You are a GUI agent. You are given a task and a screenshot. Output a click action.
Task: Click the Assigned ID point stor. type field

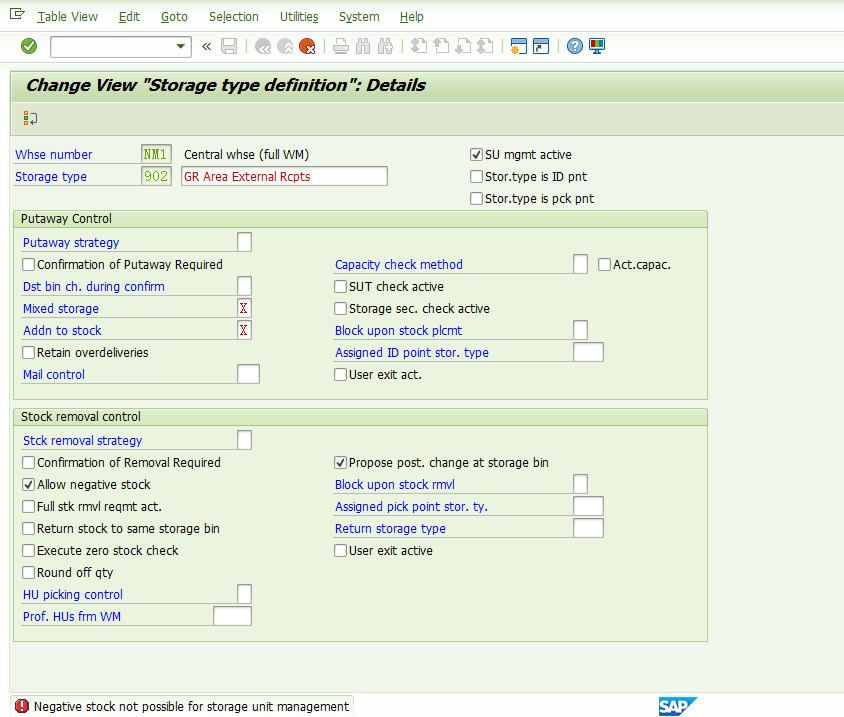(x=588, y=353)
